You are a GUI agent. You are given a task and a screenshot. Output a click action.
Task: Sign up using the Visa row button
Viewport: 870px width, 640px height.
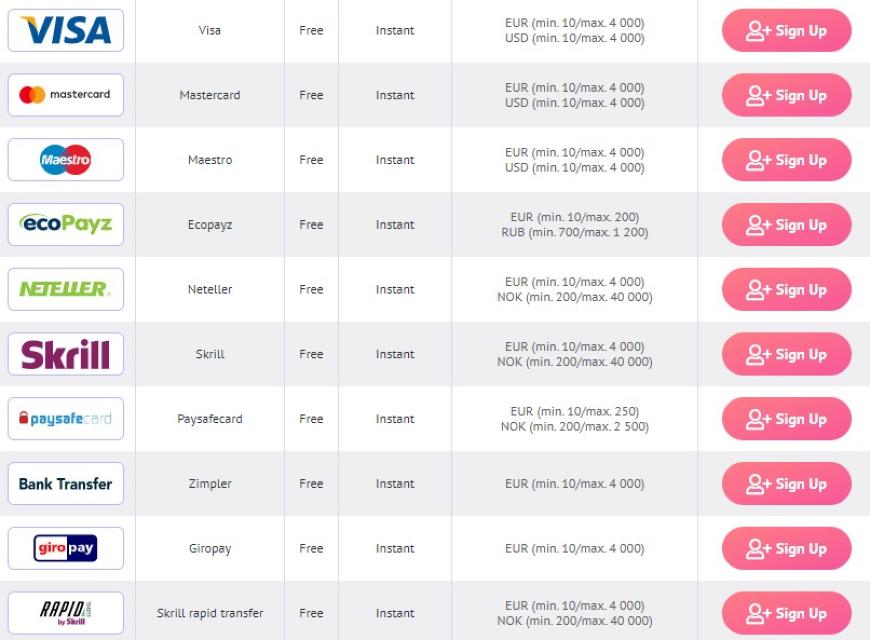pyautogui.click(x=786, y=31)
